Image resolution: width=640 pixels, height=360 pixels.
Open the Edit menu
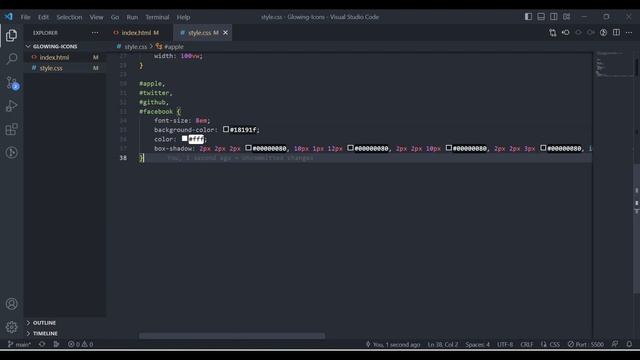point(43,17)
